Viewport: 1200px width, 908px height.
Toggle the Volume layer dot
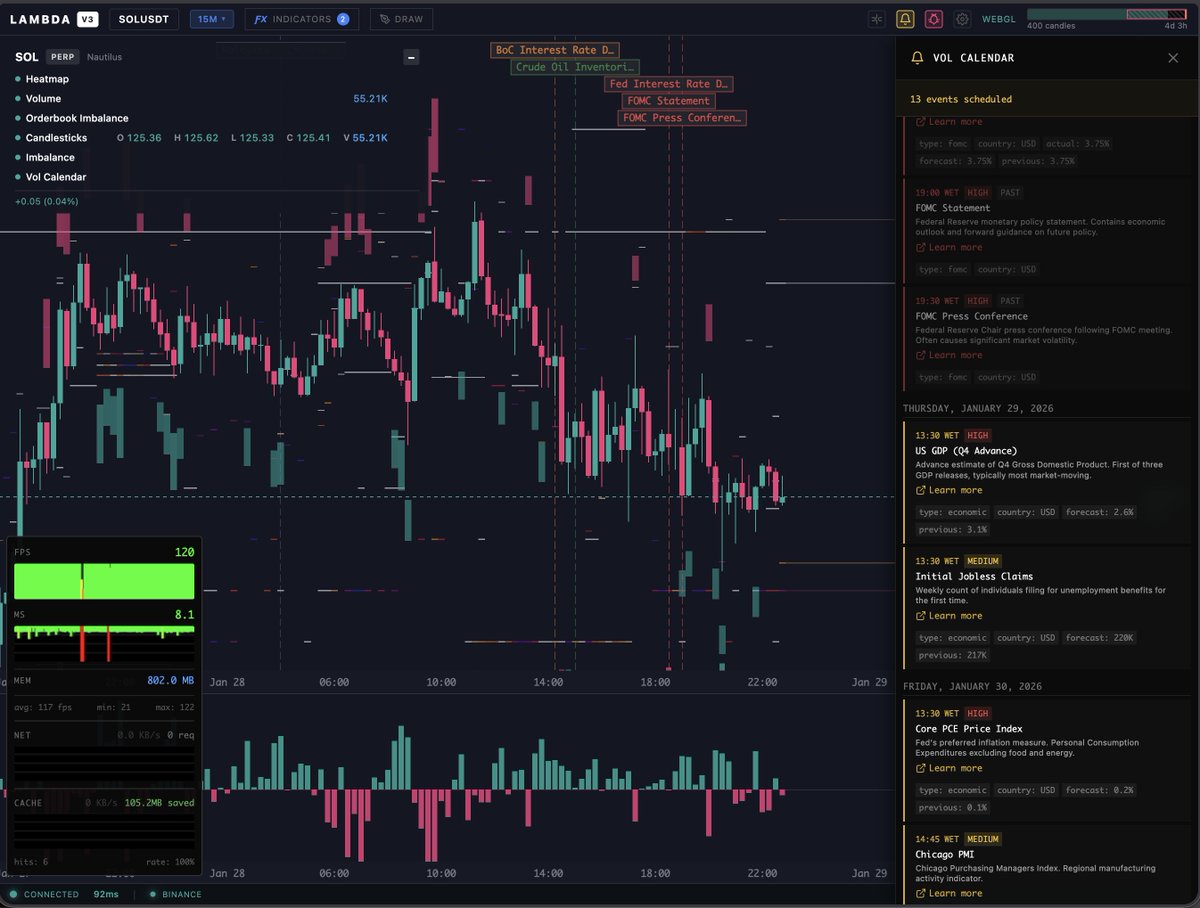click(x=18, y=99)
